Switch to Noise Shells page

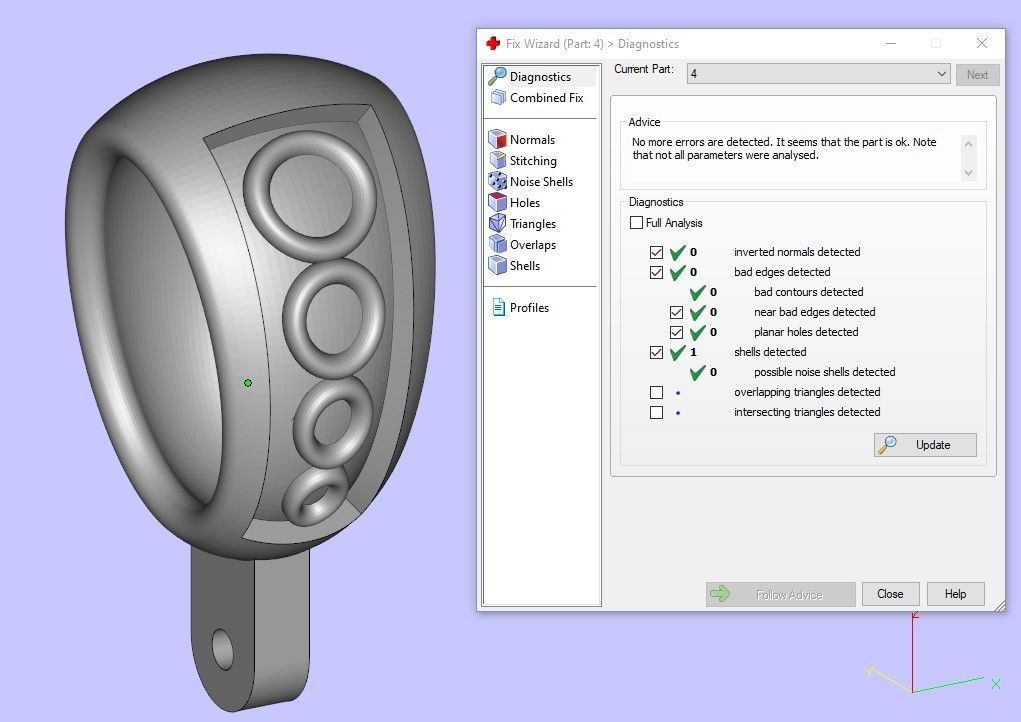[x=541, y=182]
